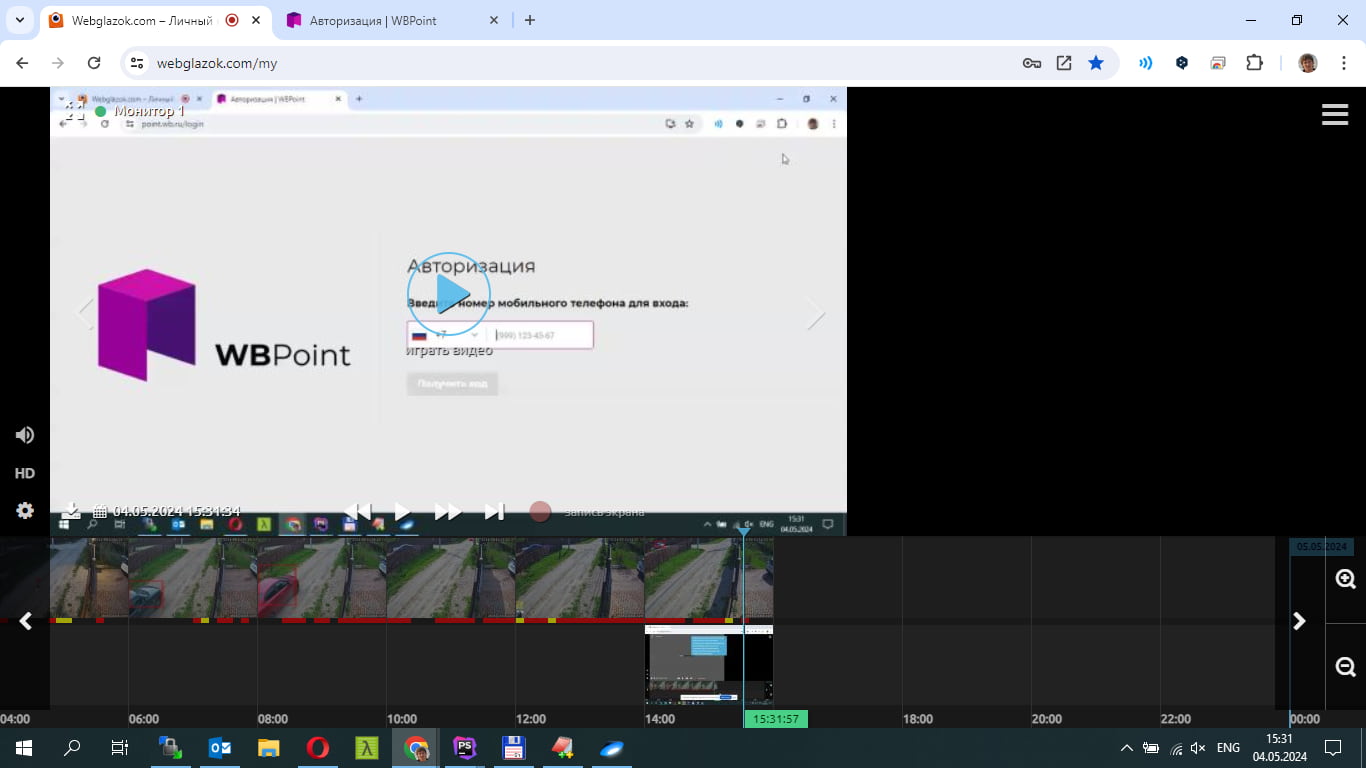Open player settings gear icon
Viewport: 1366px width, 768px height.
click(25, 511)
